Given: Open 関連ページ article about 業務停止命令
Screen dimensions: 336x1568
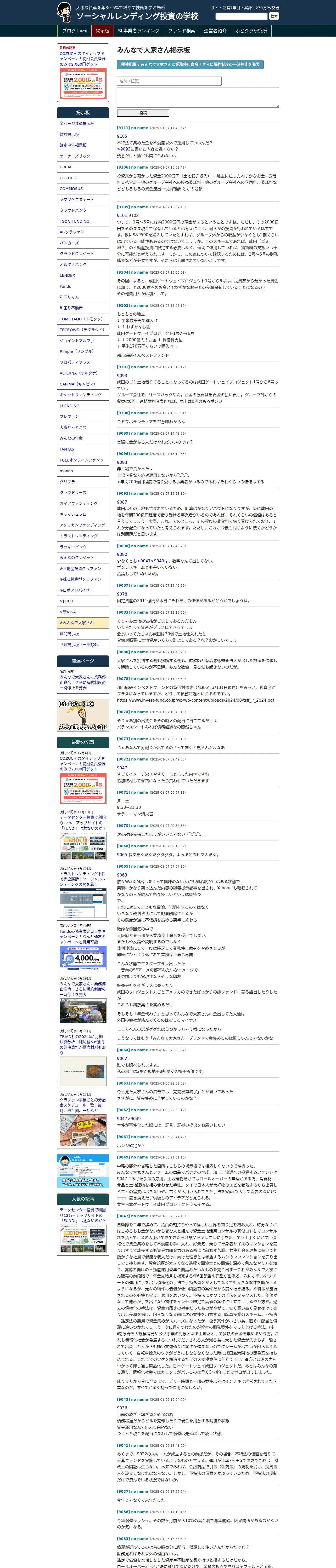Looking at the screenshot, I should pos(82,682).
